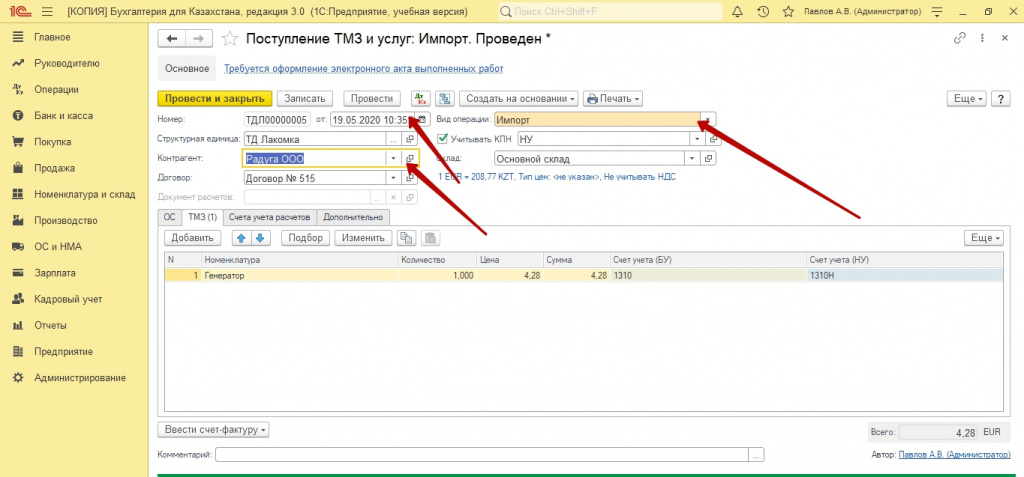Select Основное section tab
Viewport: 1024px width, 477px height.
coord(187,69)
